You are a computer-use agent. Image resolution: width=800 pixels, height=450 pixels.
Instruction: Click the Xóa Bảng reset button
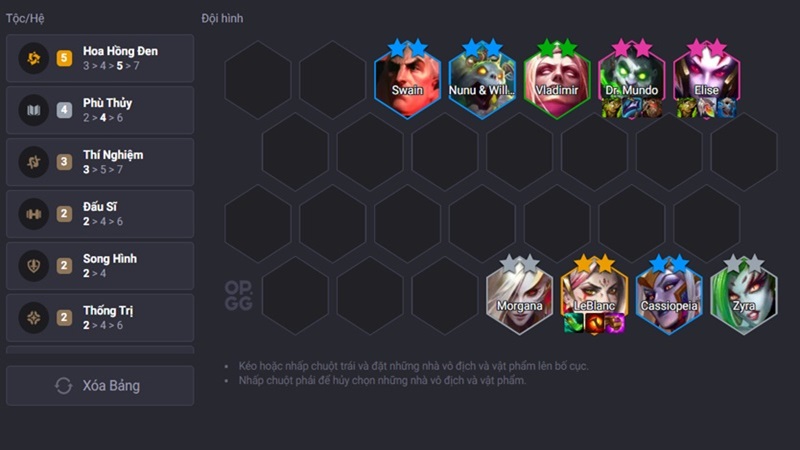click(x=100, y=386)
